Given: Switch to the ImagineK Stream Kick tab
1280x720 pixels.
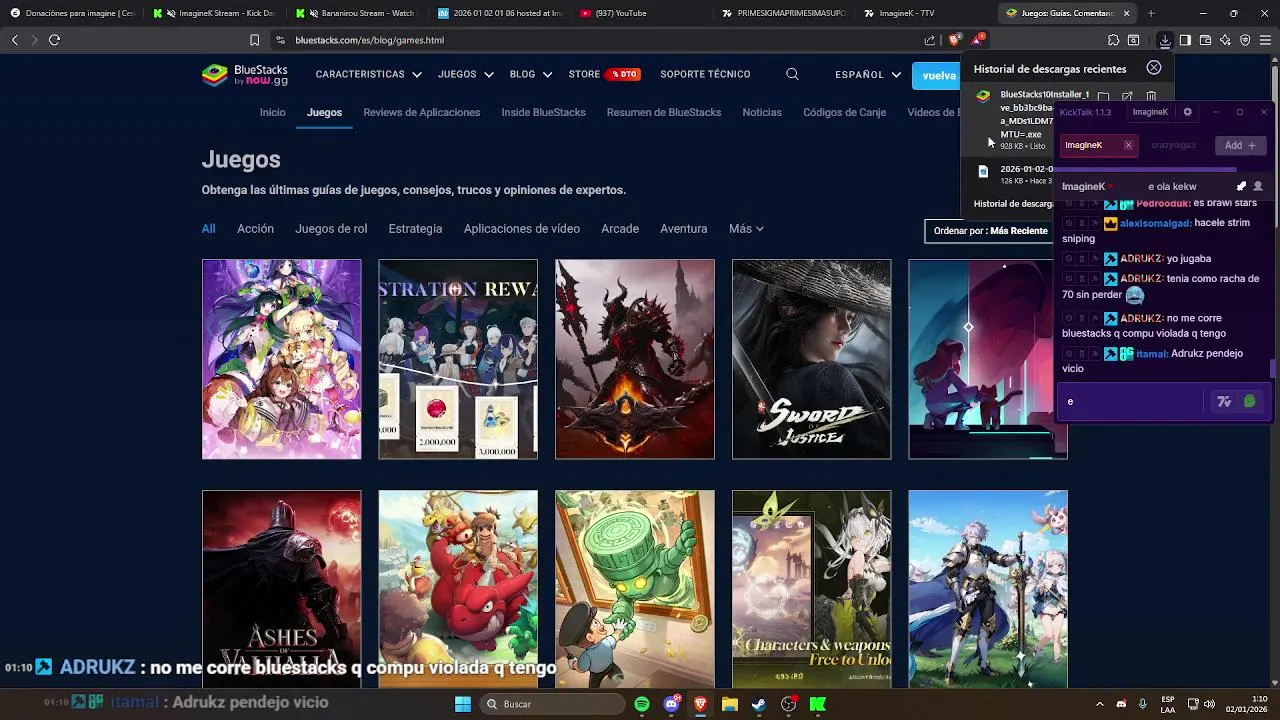Looking at the screenshot, I should [x=217, y=13].
